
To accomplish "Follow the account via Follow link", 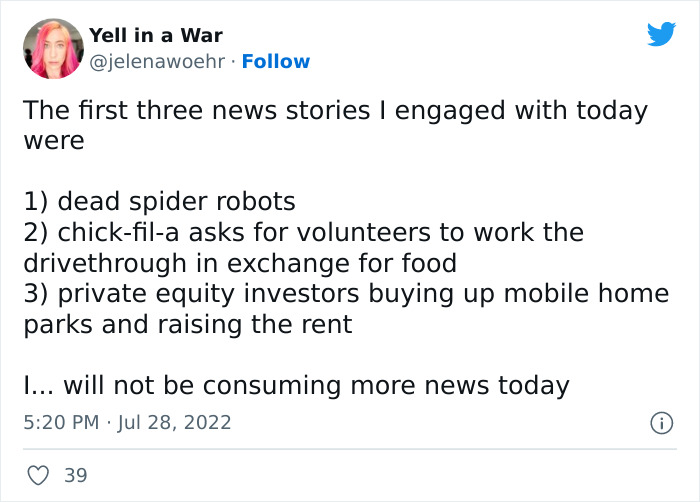I will (276, 62).
